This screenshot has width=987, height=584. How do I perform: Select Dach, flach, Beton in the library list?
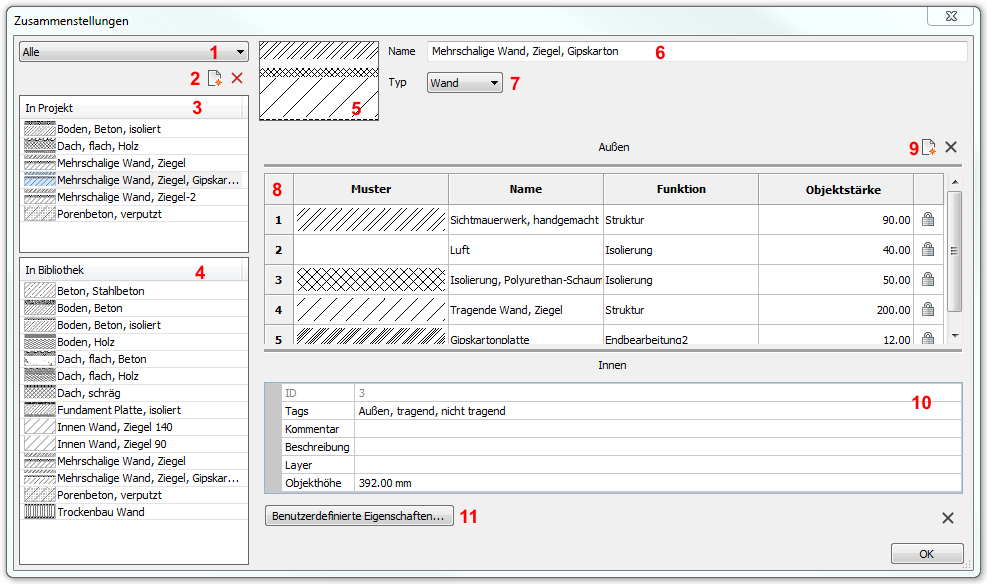pyautogui.click(x=134, y=359)
